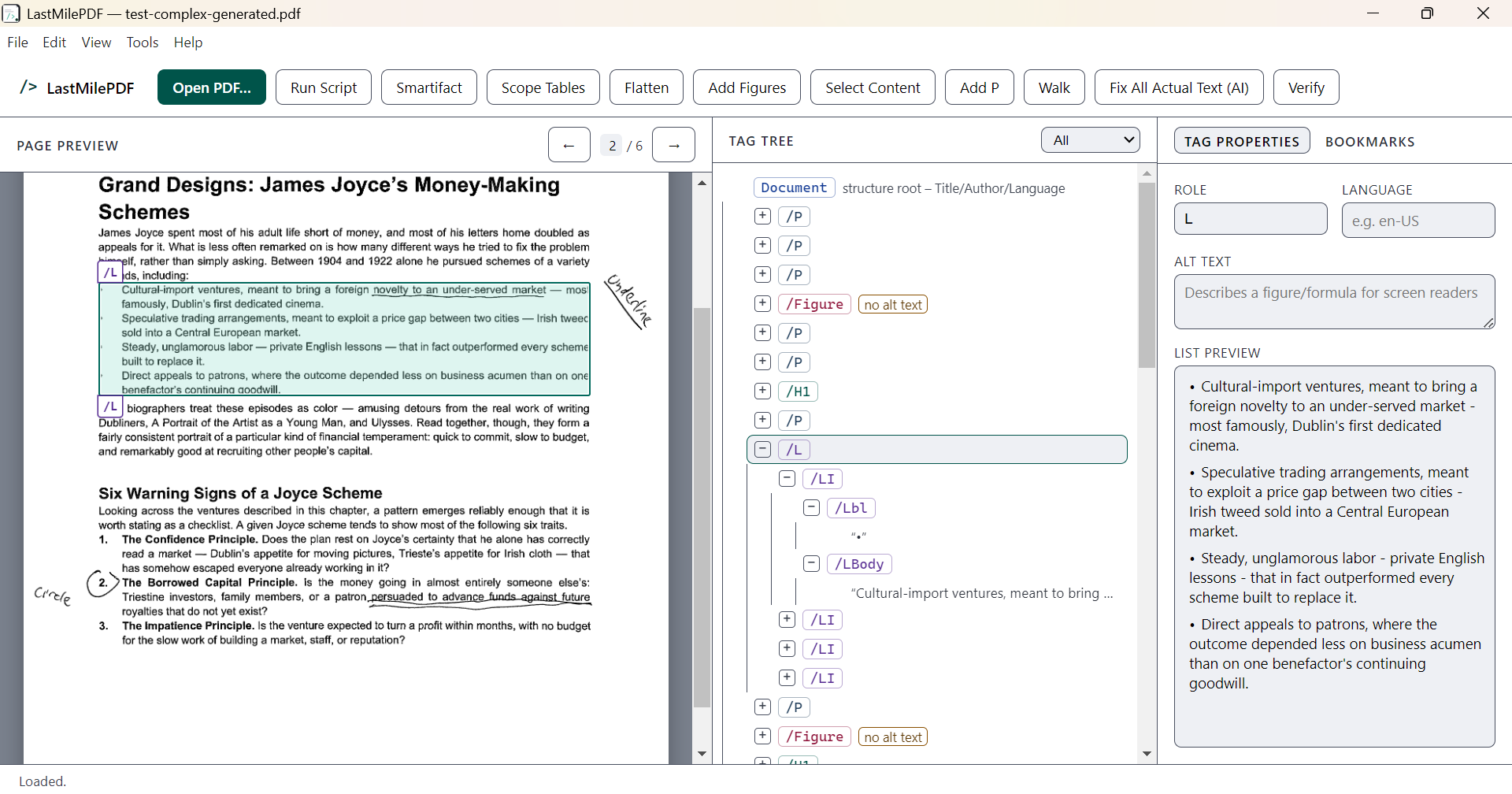Collapse the /Lbl node

[811, 507]
